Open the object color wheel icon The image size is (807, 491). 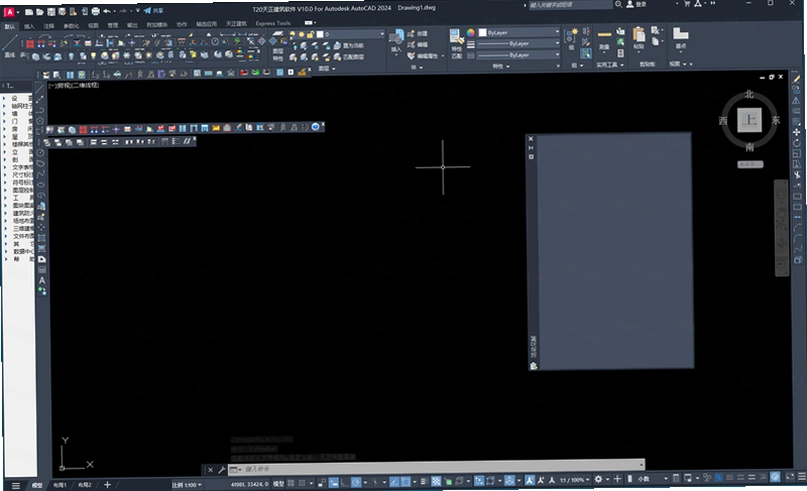pyautogui.click(x=470, y=32)
